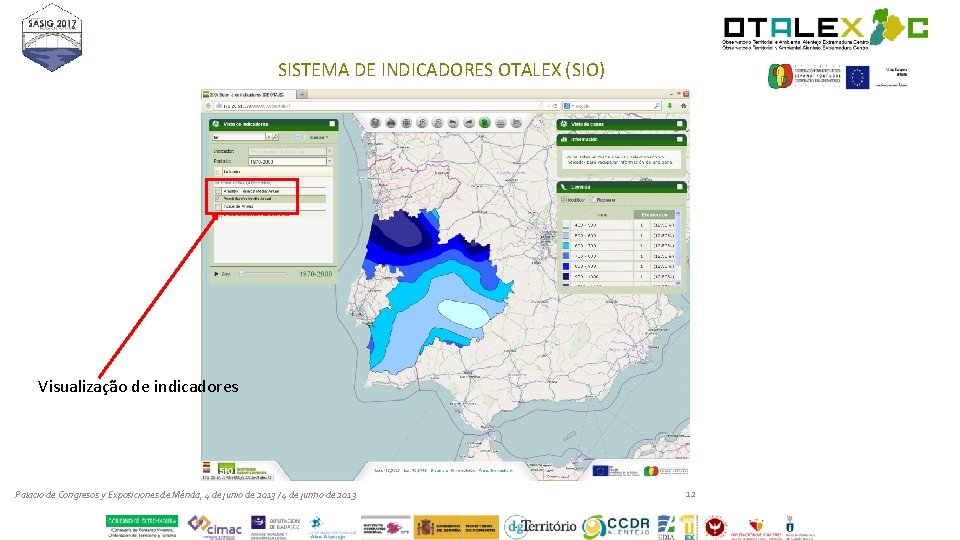This screenshot has width=960, height=540.
Task: Toggle the Indicador header checkbox in the list
Action: point(218,172)
